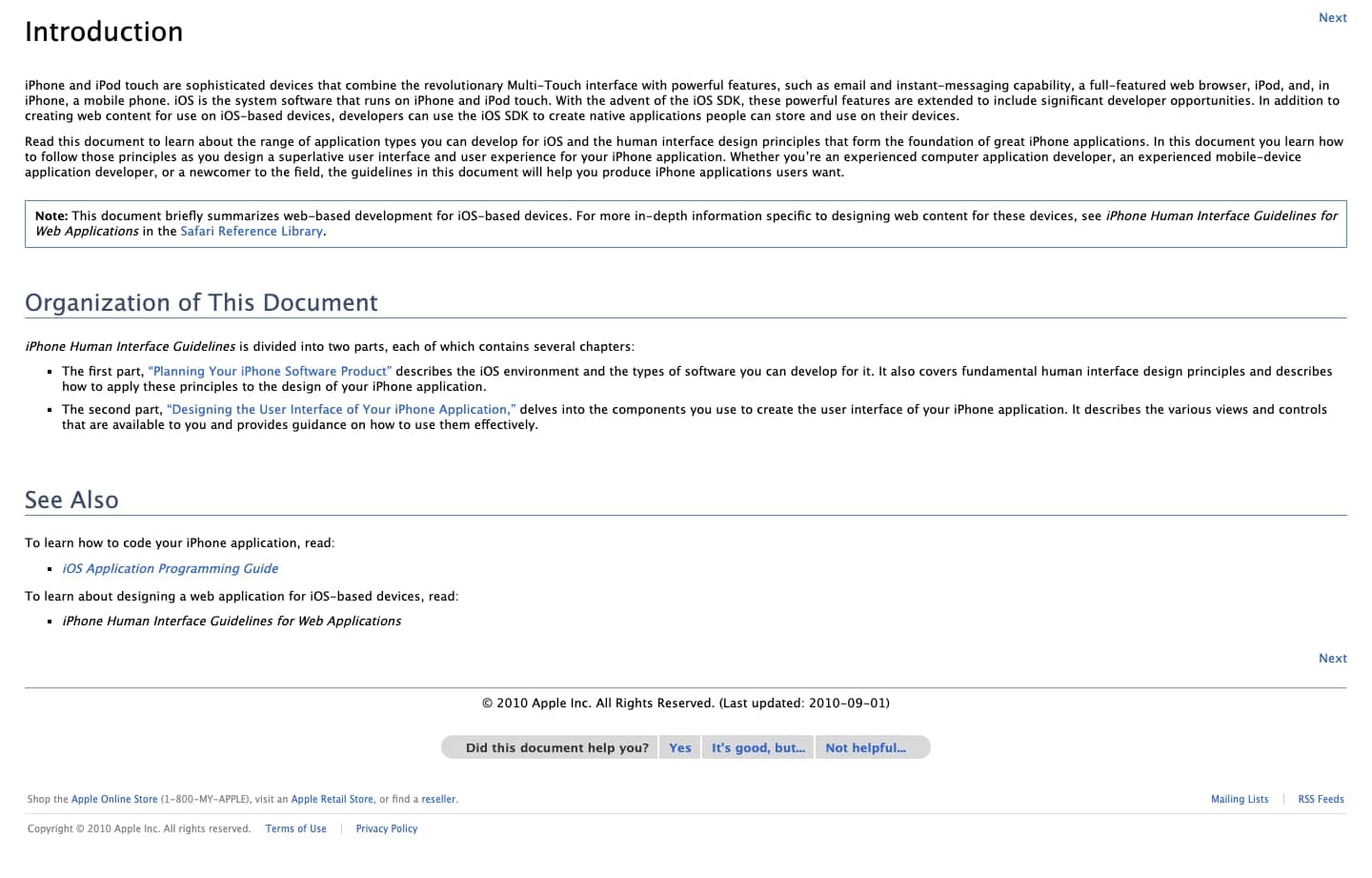Open the Safari Reference Library link
The width and height of the screenshot is (1372, 878).
(x=252, y=232)
